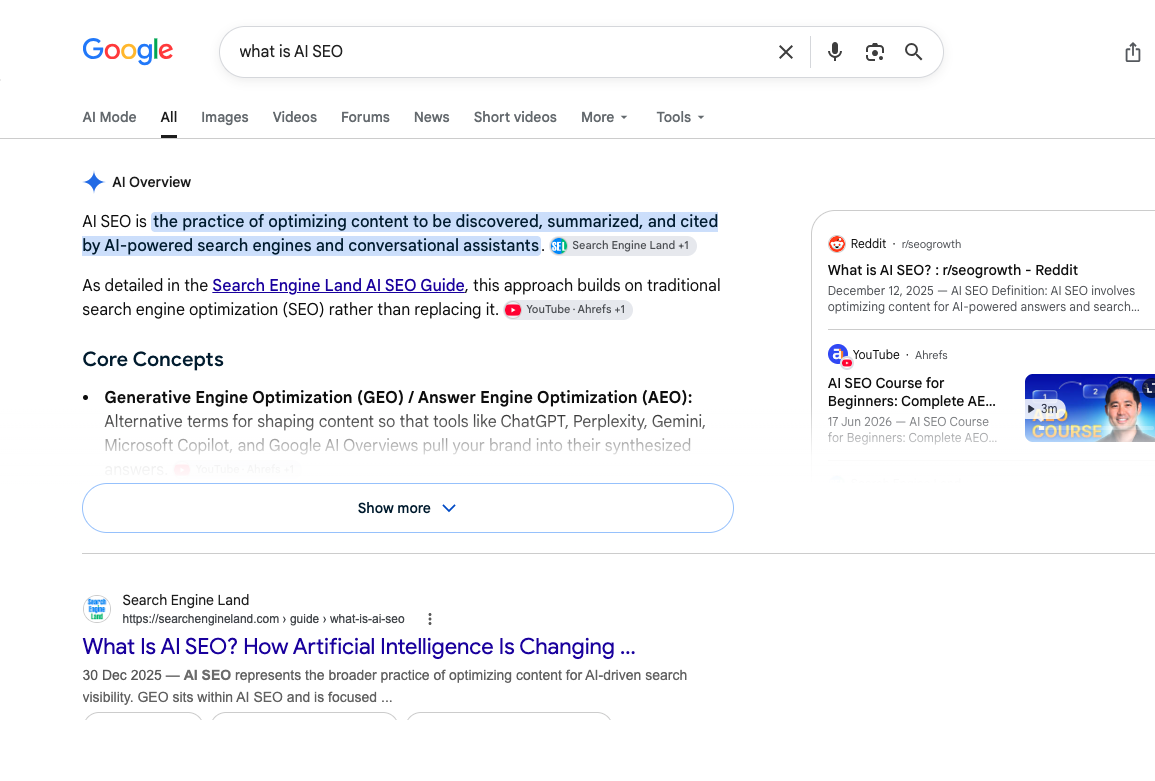Click the '17 Jun 2026' video description
Screen dimensions: 1155x781
[912, 430]
